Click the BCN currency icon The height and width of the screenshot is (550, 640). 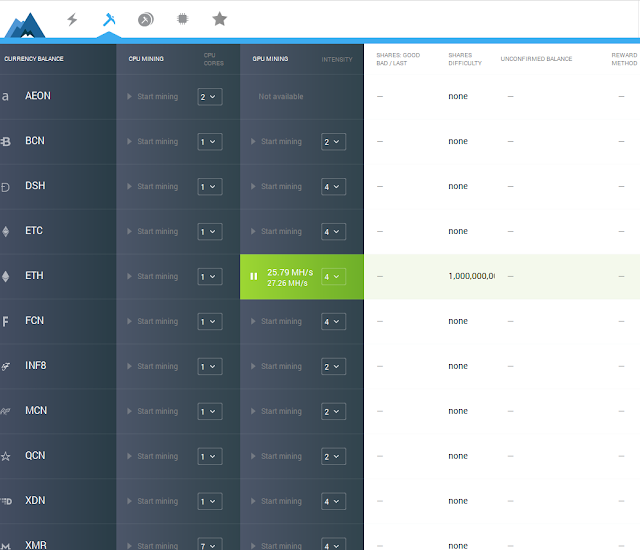(5, 142)
